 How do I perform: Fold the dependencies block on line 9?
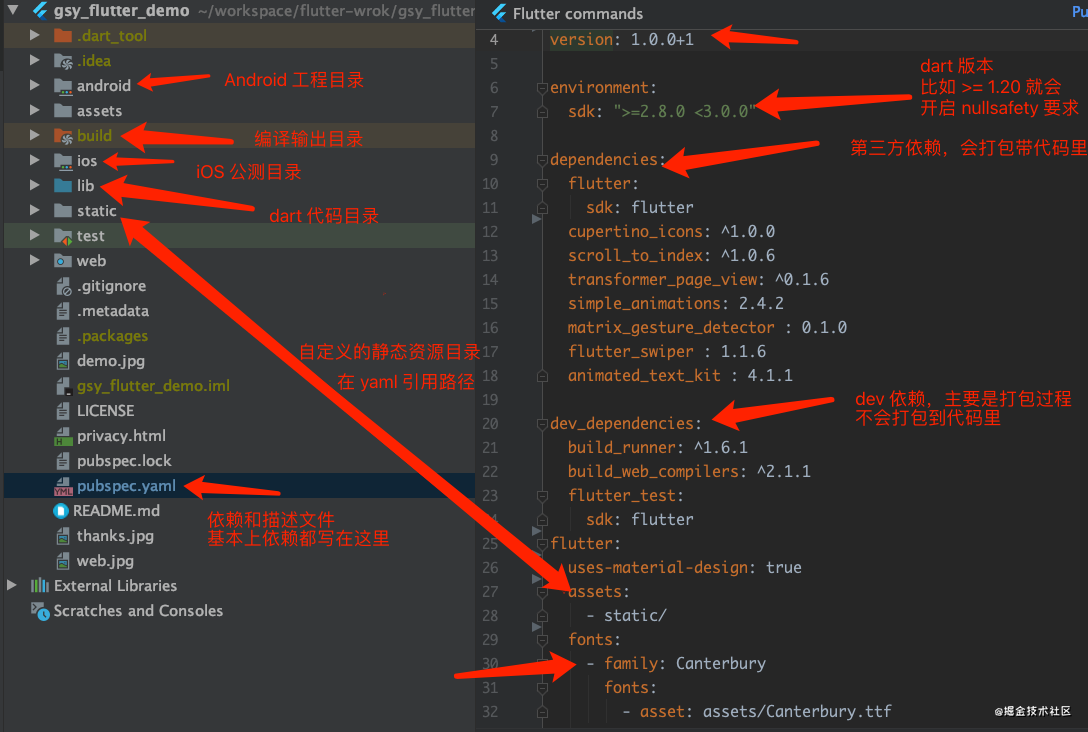point(542,160)
